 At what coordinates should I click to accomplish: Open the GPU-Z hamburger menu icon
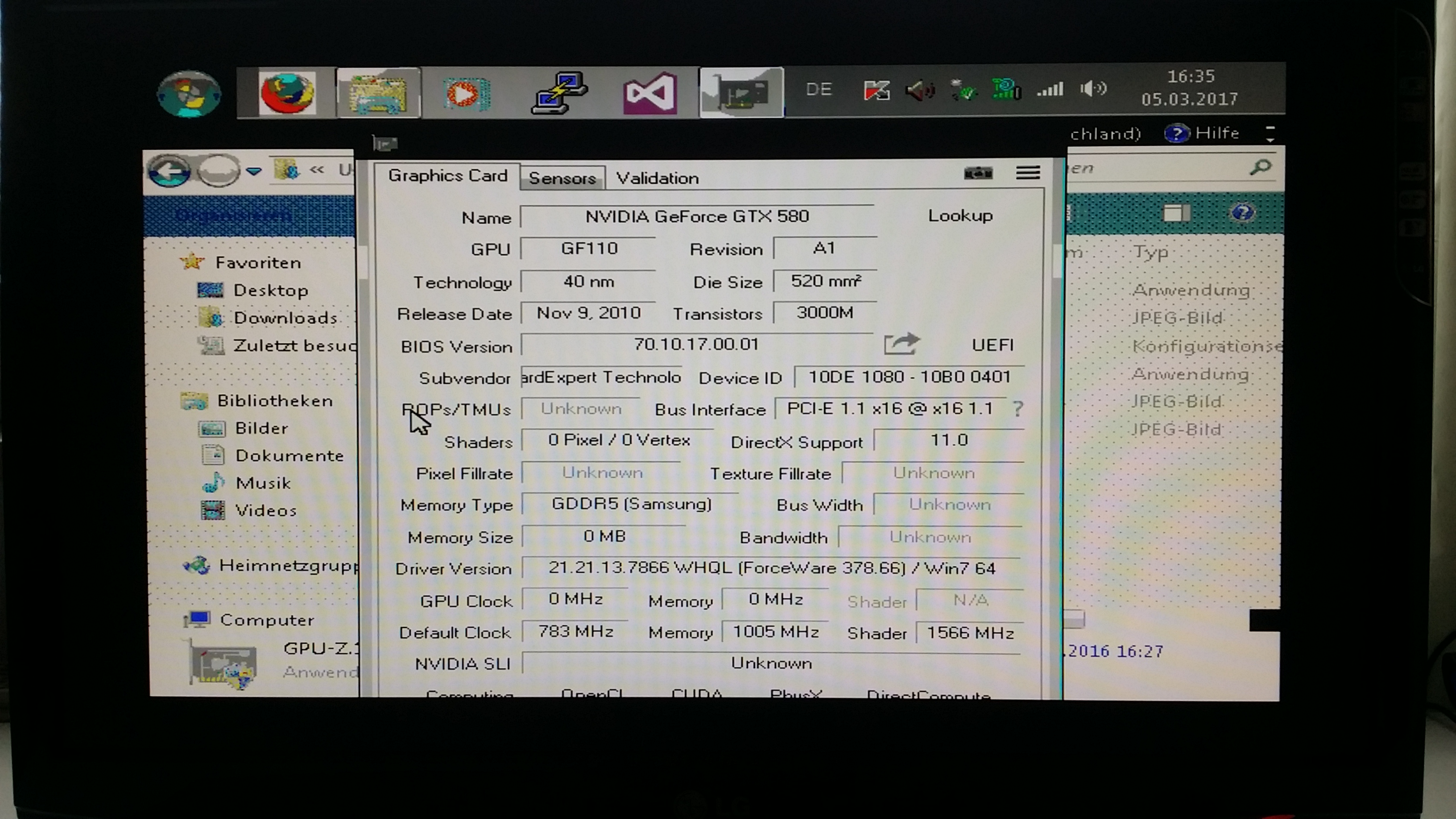[x=1028, y=172]
